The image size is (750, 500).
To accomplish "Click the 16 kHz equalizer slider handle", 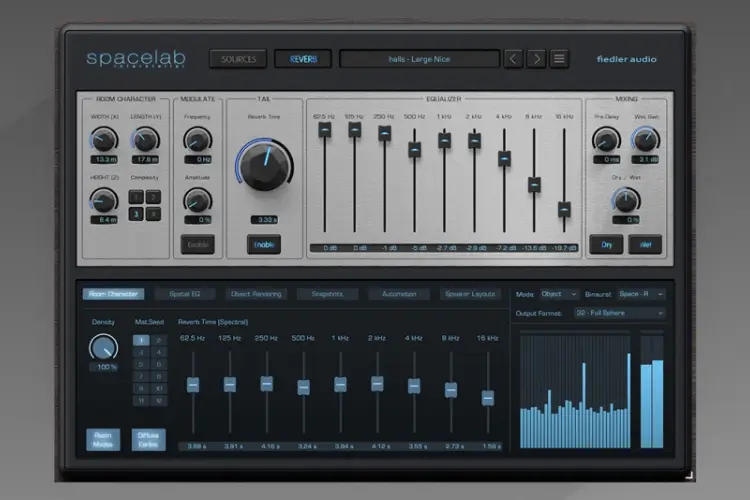I will coord(564,209).
